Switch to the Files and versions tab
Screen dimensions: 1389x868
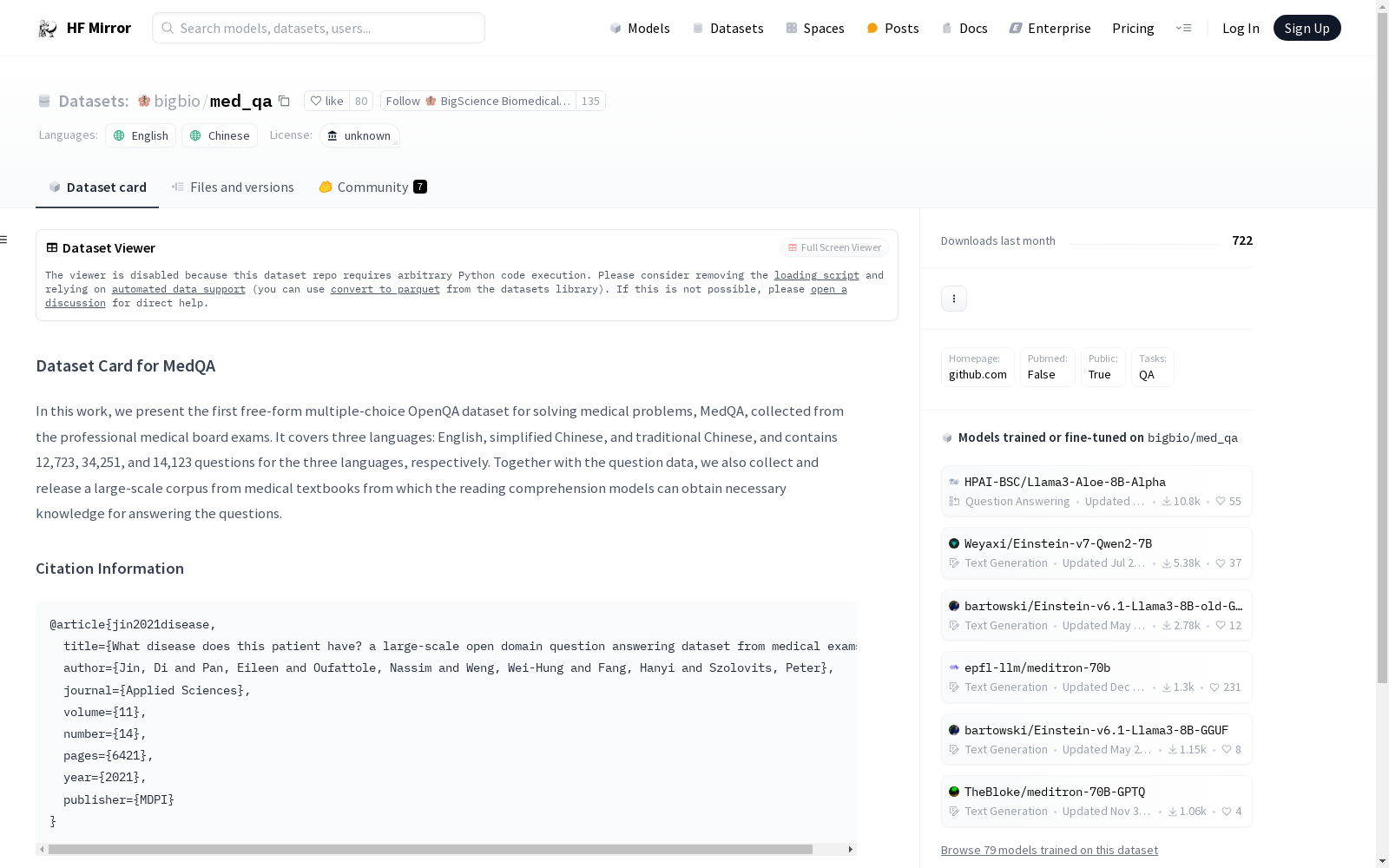(x=233, y=187)
